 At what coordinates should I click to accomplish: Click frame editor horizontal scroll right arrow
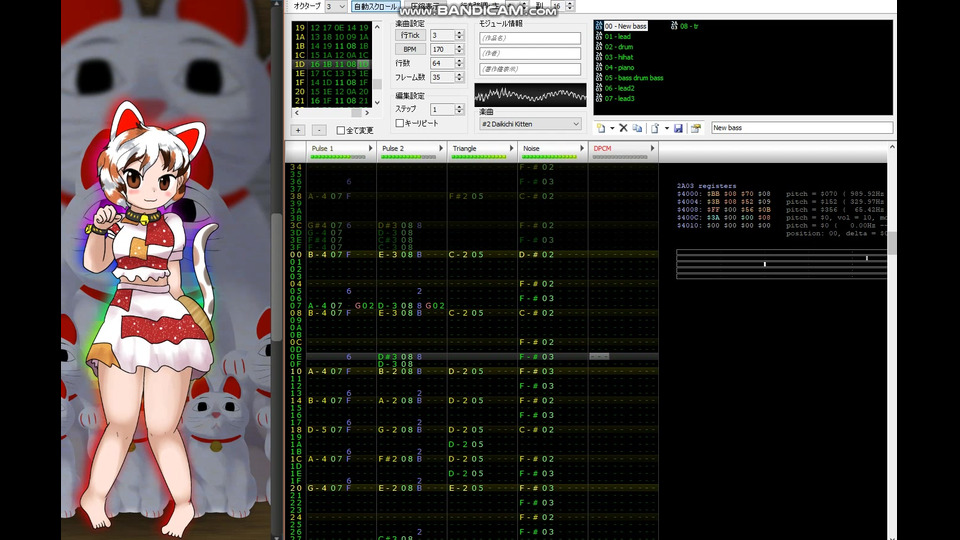pyautogui.click(x=367, y=113)
